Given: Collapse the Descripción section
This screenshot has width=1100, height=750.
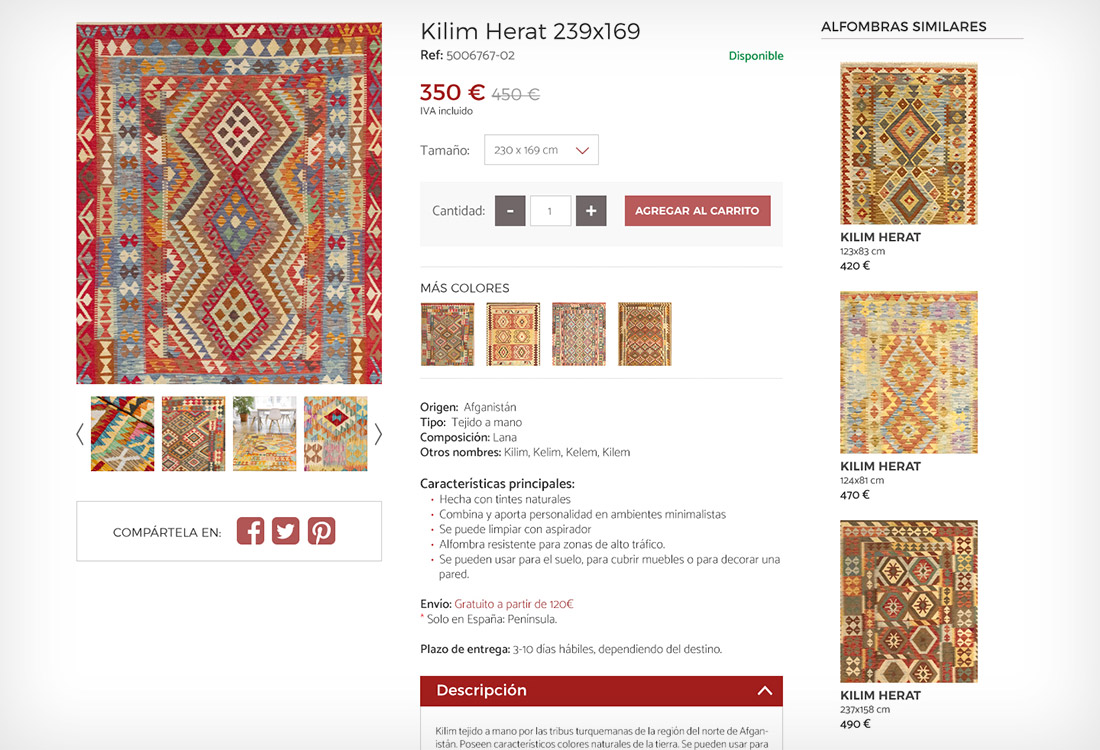Looking at the screenshot, I should click(764, 691).
